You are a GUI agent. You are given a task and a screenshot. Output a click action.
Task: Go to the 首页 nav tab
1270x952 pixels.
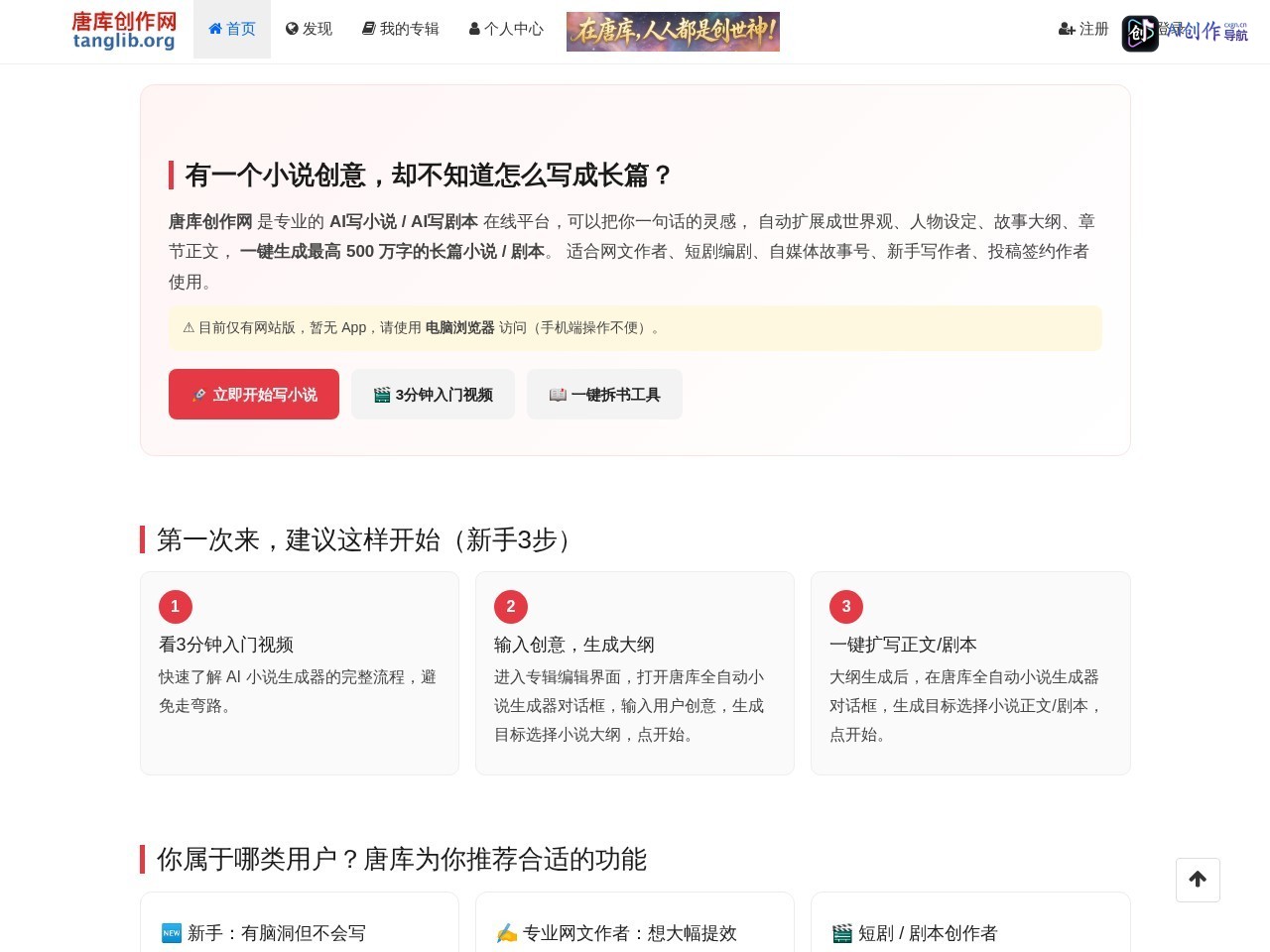coord(232,29)
